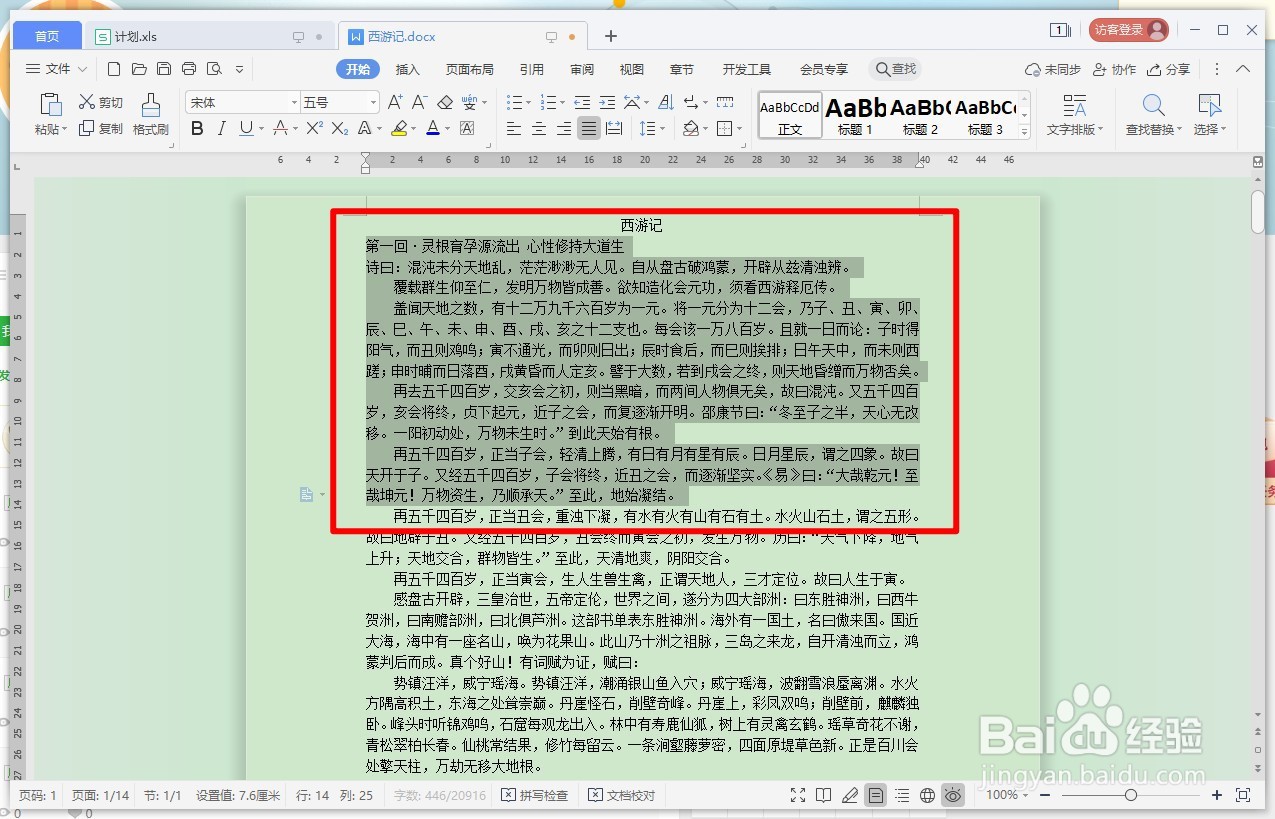Apply the yellow Highlight color
The image size is (1275, 819).
click(x=399, y=128)
